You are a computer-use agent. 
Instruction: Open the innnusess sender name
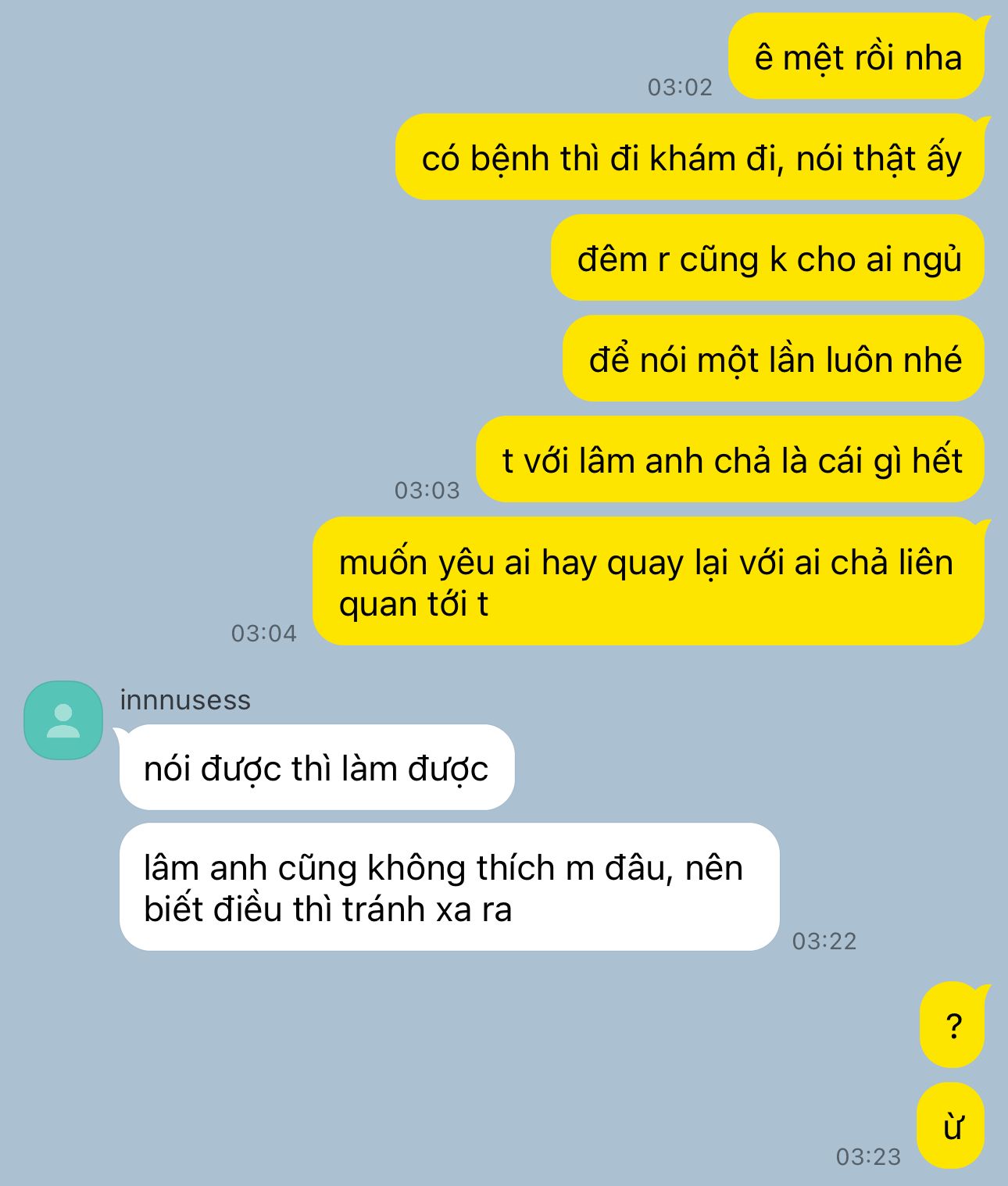point(185,700)
